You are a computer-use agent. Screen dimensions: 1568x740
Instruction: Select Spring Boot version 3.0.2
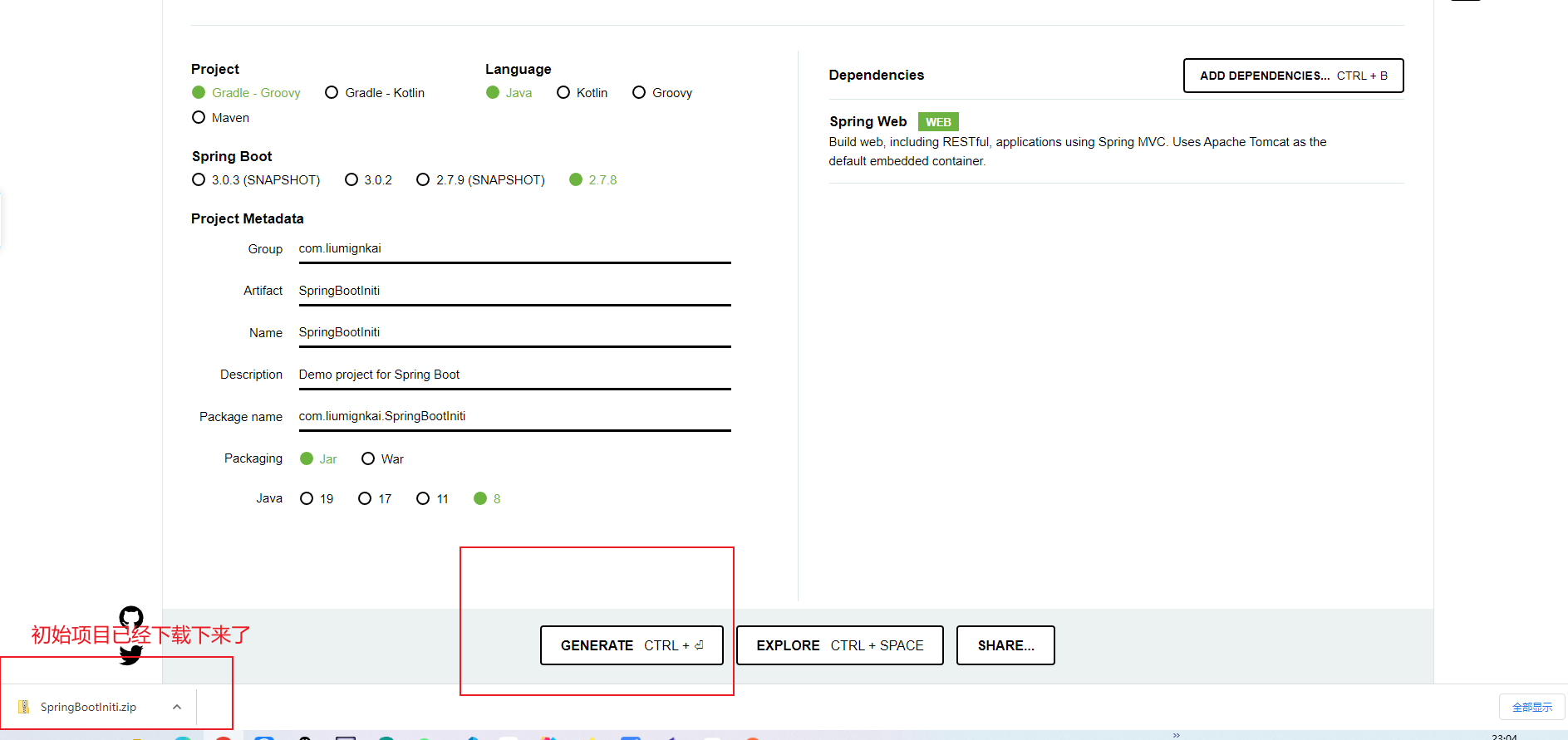[351, 180]
